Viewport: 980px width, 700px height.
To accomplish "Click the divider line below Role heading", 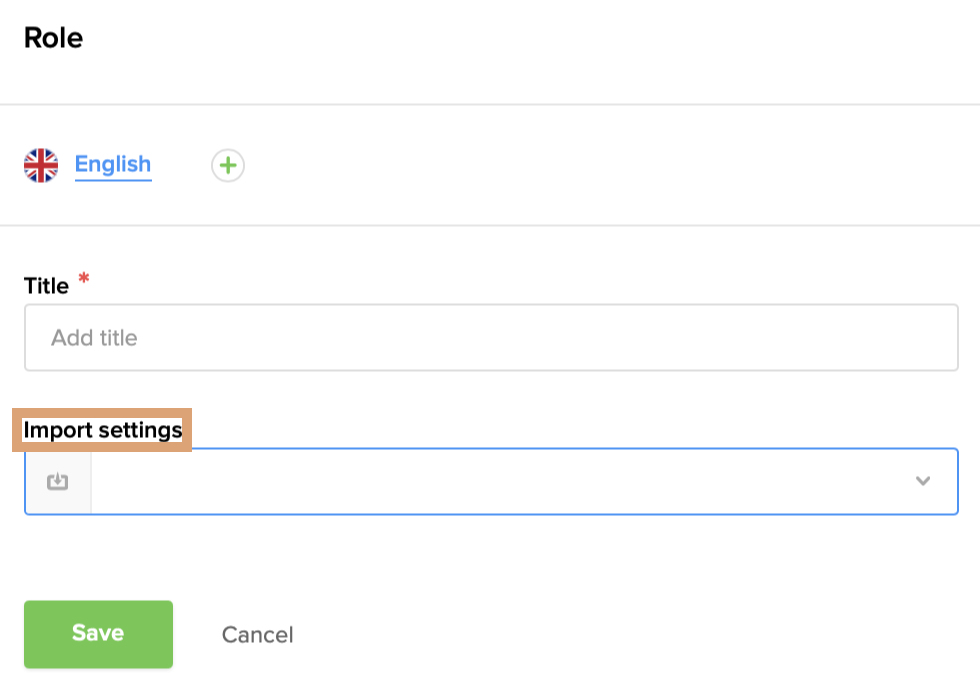I will pyautogui.click(x=490, y=104).
